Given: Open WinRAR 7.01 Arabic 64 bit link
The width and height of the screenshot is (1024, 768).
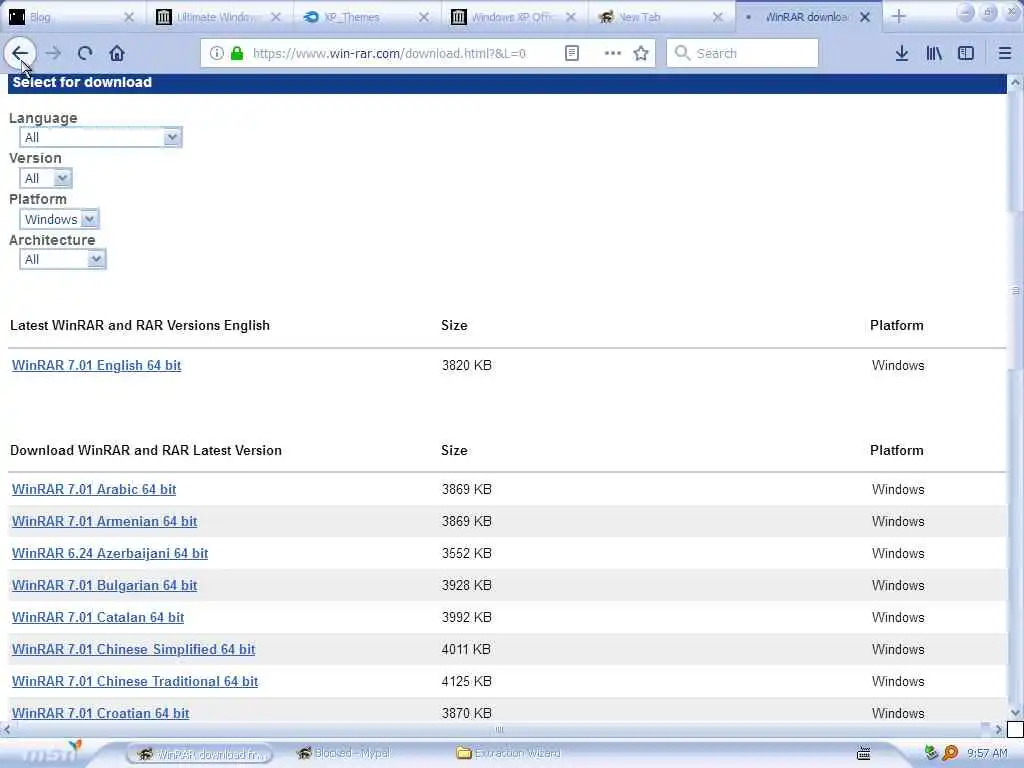Looking at the screenshot, I should pyautogui.click(x=94, y=489).
